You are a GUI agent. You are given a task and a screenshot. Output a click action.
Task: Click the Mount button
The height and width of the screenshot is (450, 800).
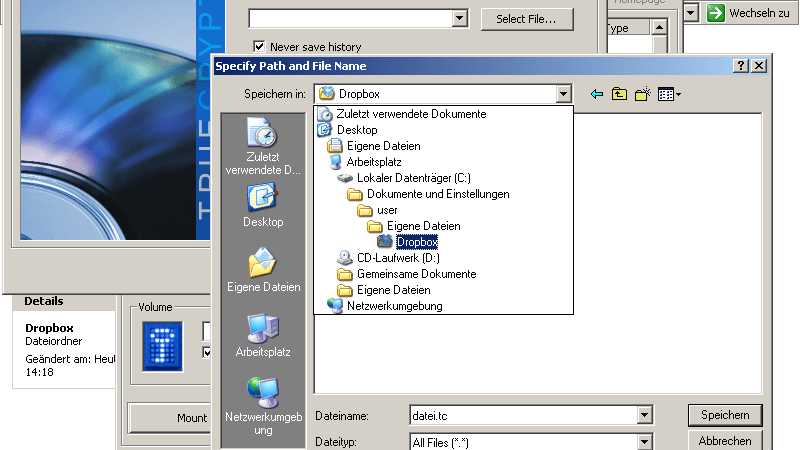169,418
